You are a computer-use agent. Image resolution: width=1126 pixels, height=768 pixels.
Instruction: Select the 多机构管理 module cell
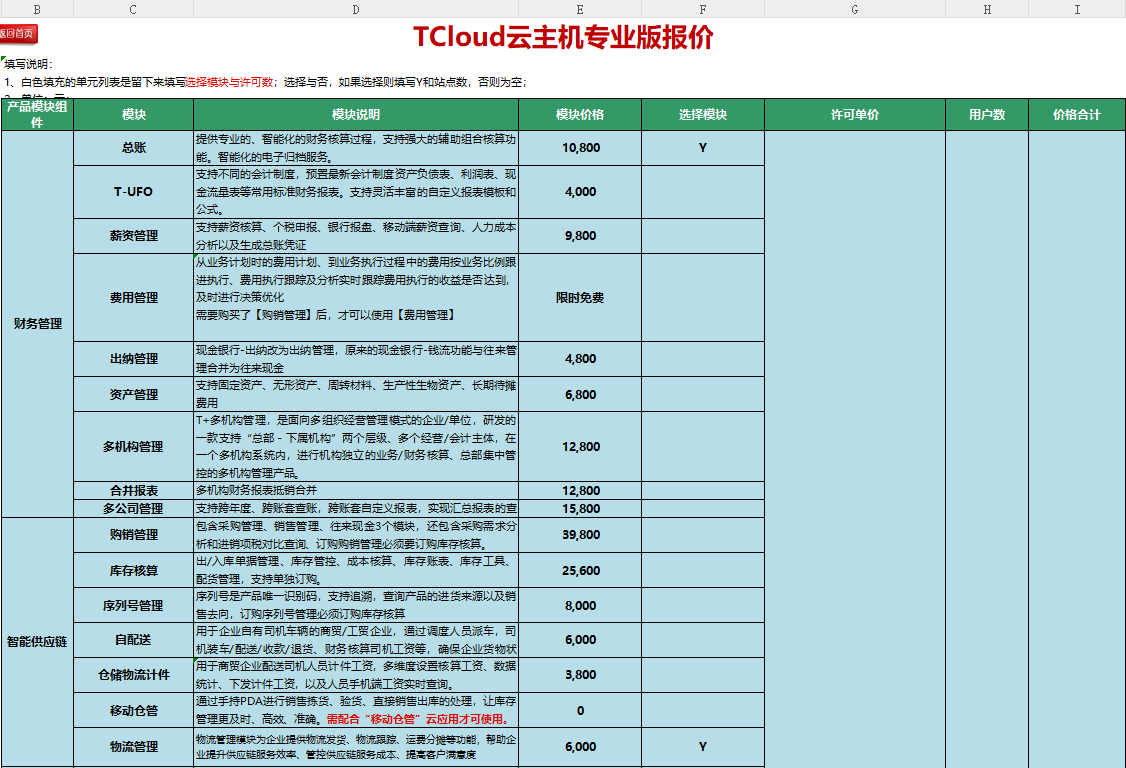[x=134, y=447]
